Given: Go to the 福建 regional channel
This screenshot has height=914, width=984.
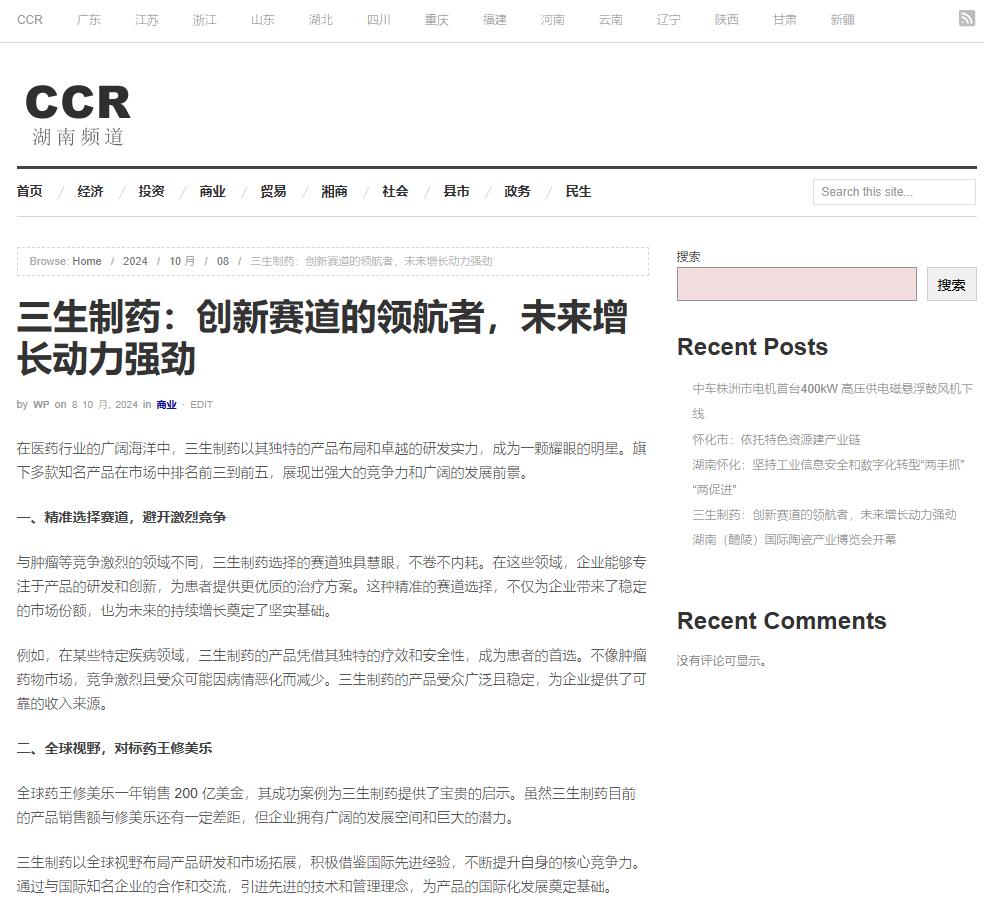Looking at the screenshot, I should click(x=495, y=20).
